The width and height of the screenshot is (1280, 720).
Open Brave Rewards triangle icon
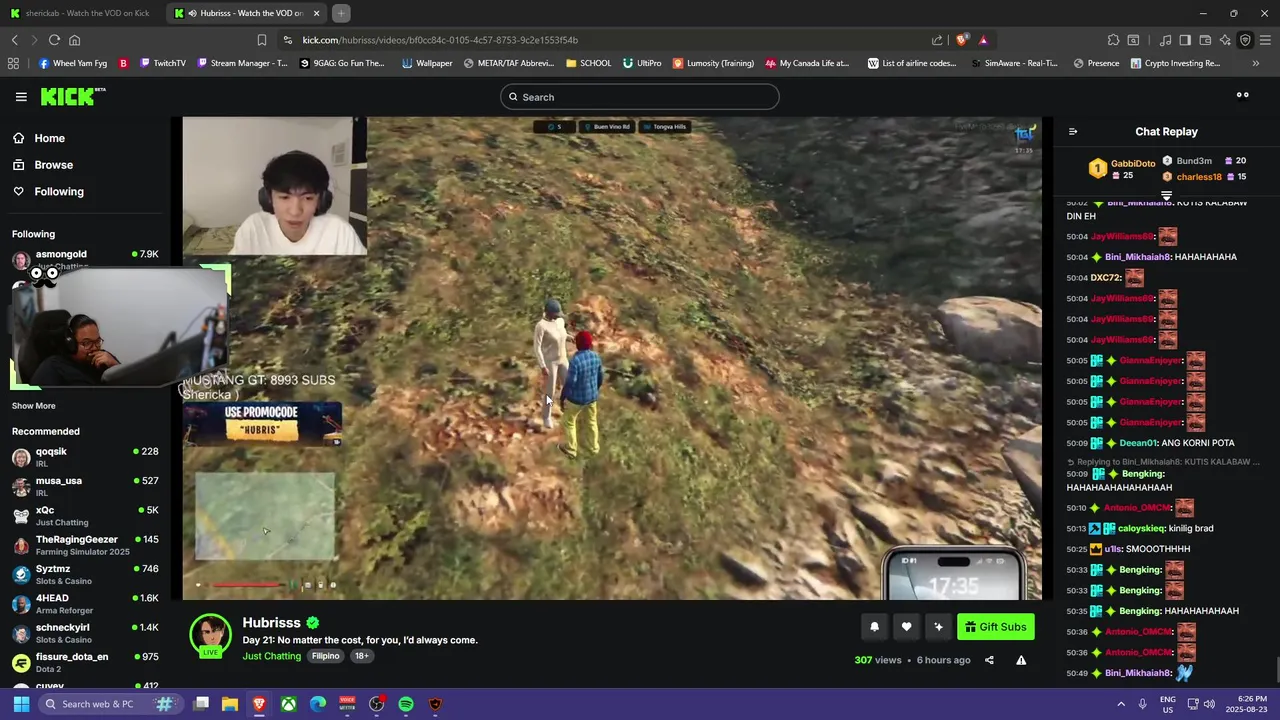point(983,40)
